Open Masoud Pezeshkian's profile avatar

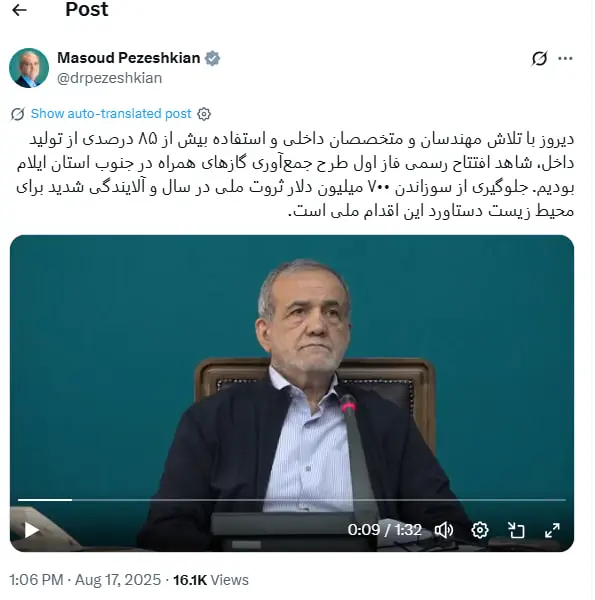29,68
